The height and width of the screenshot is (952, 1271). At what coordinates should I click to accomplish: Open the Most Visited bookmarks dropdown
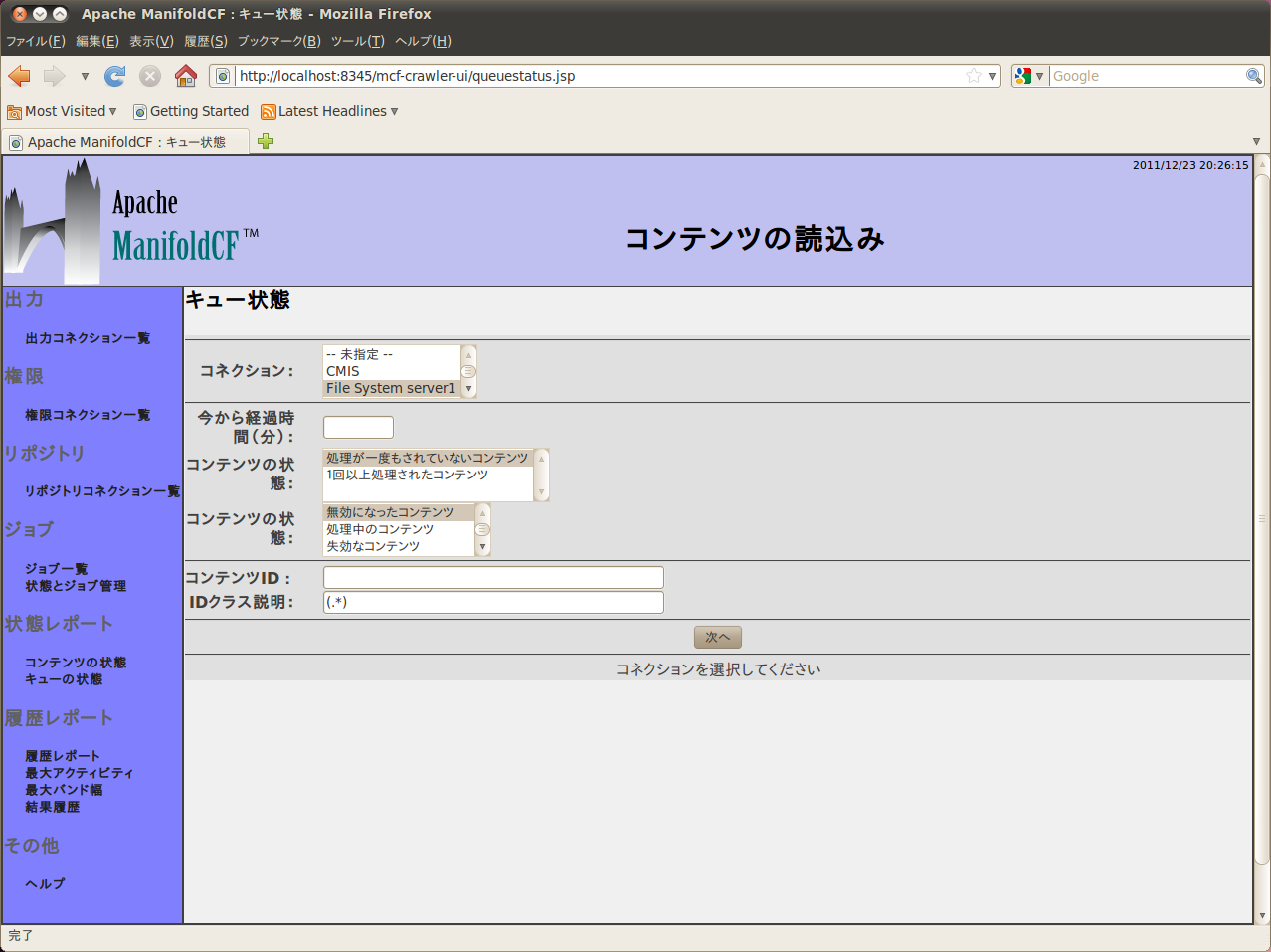(x=63, y=111)
